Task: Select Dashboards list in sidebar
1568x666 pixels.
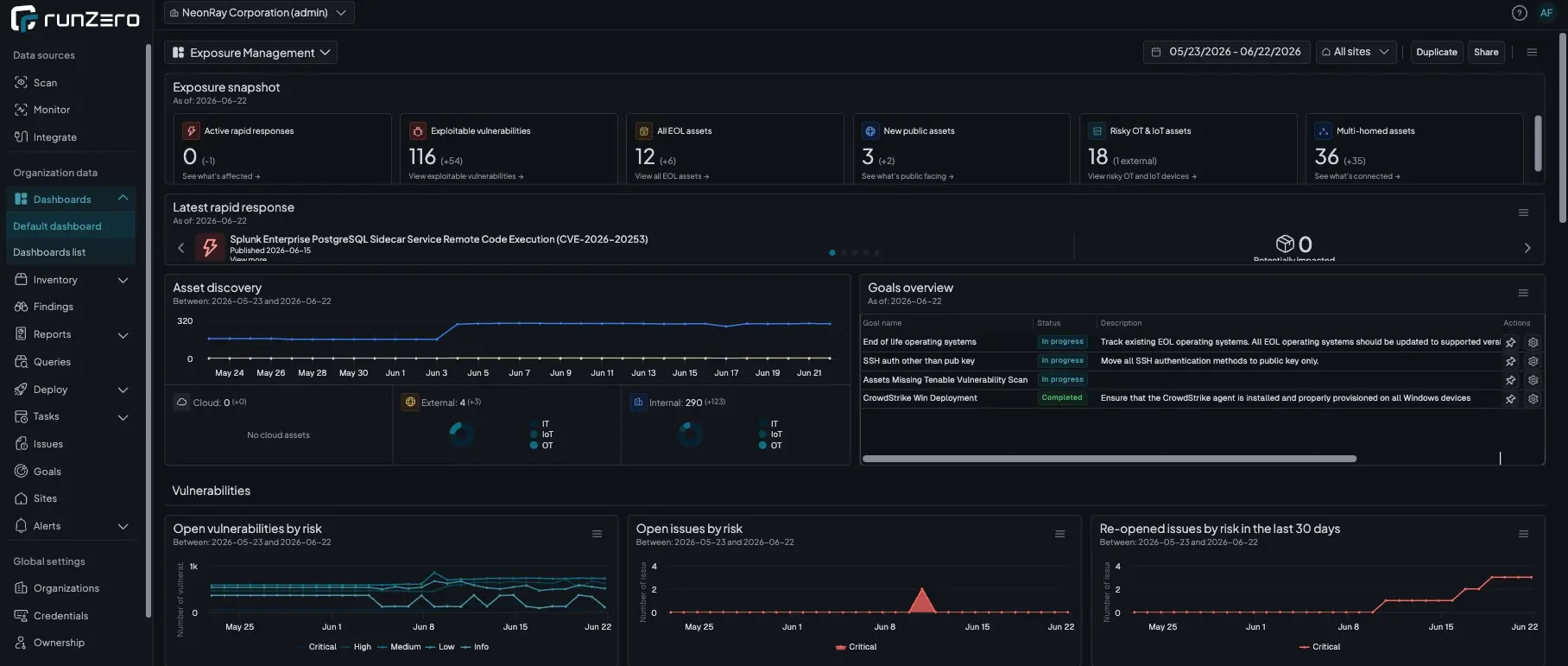Action: [x=71, y=252]
